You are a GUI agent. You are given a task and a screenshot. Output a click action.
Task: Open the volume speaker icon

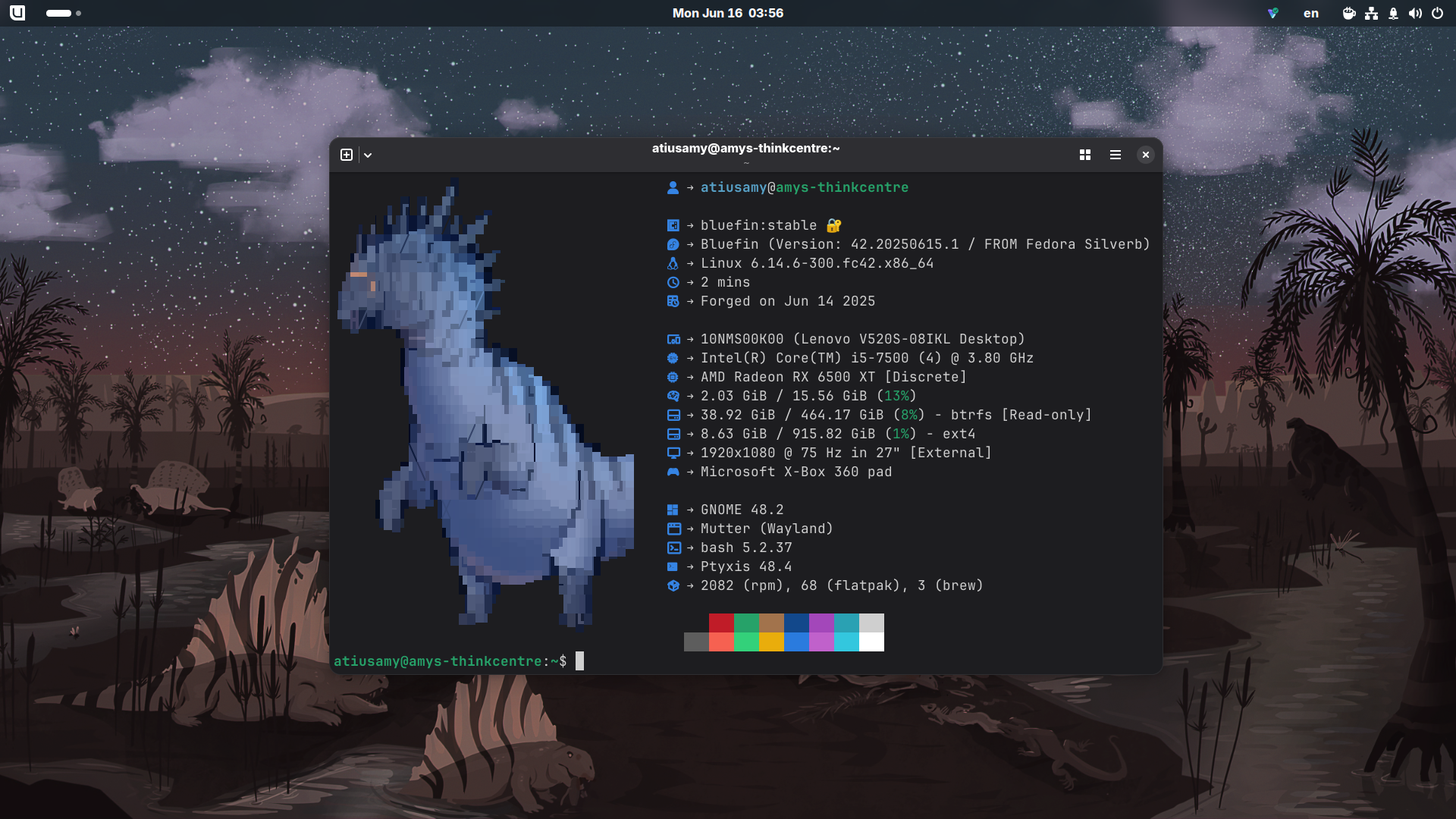[1415, 13]
